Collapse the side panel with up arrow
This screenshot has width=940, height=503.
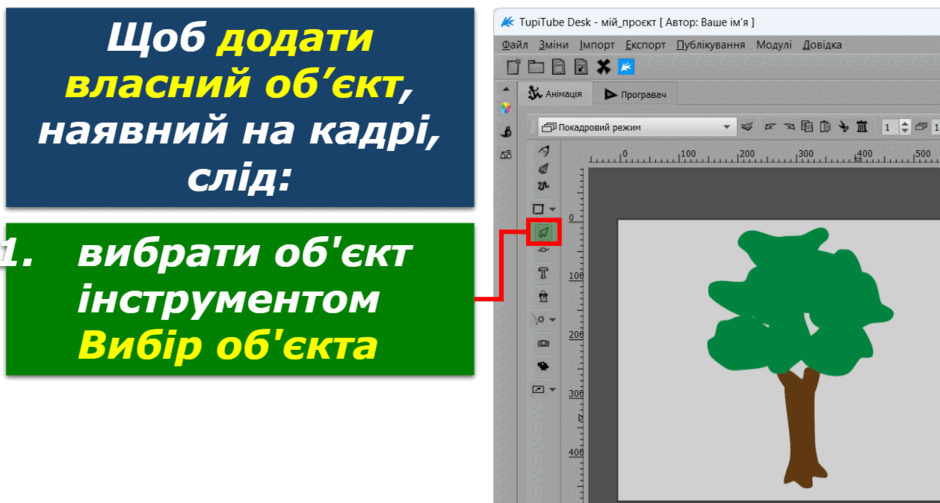(506, 89)
